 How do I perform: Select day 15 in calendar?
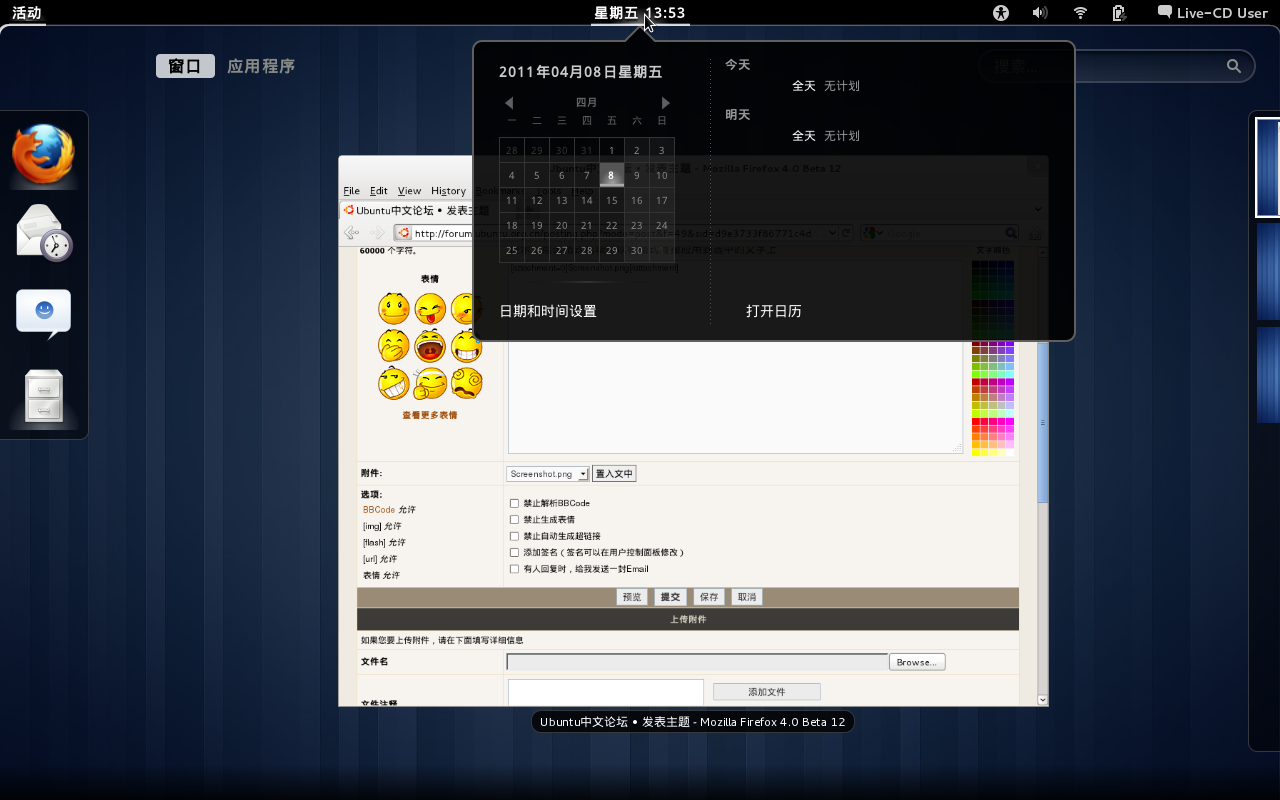click(x=612, y=200)
